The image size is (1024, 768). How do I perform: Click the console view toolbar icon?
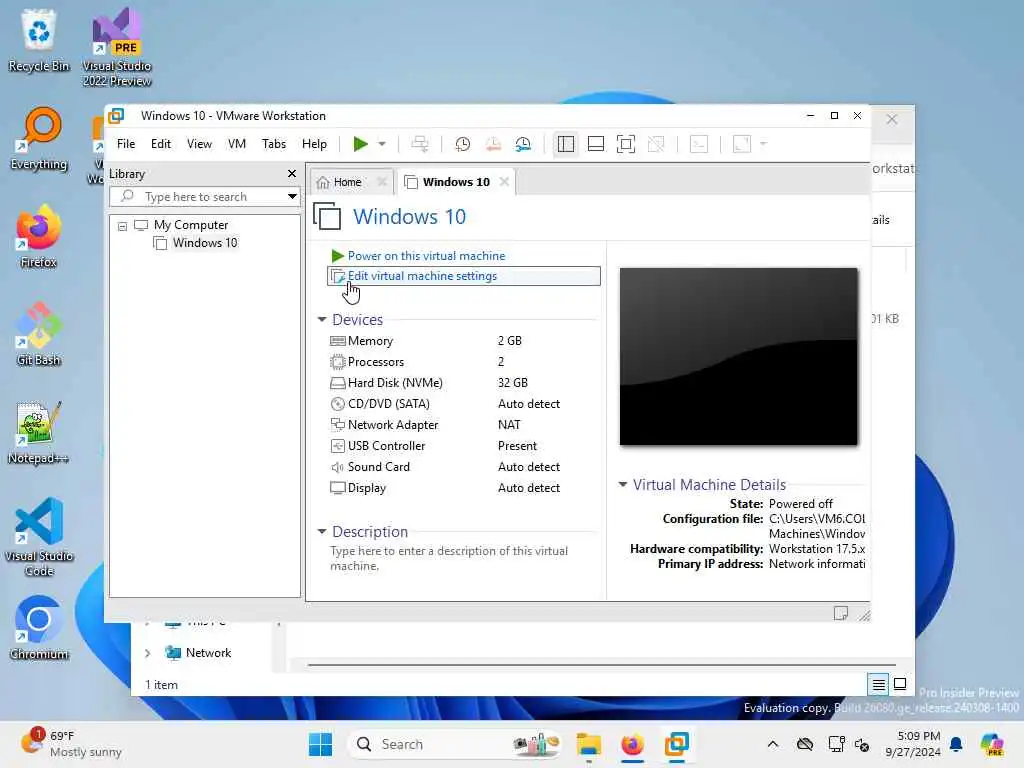[x=699, y=144]
